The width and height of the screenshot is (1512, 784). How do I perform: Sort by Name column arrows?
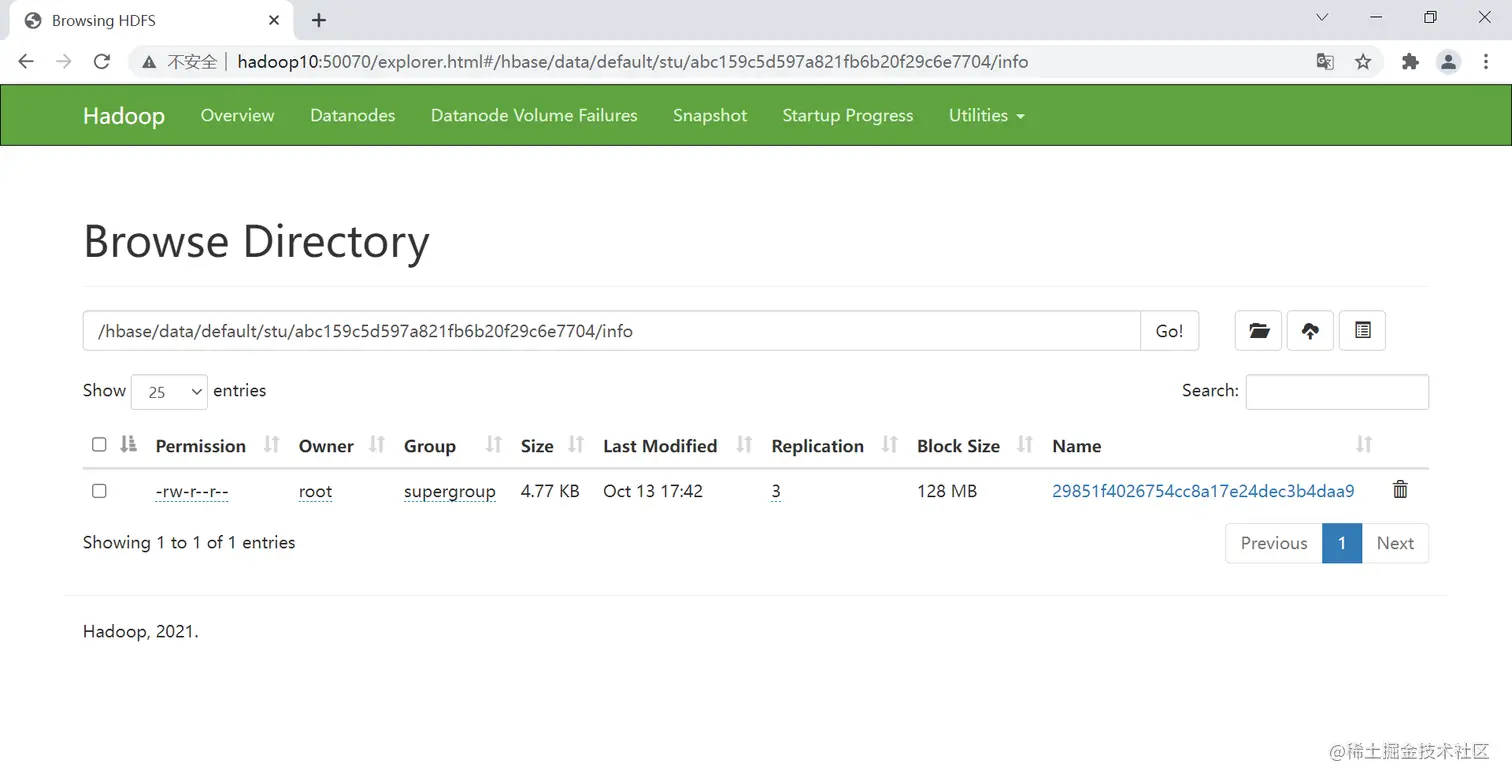pos(1364,445)
